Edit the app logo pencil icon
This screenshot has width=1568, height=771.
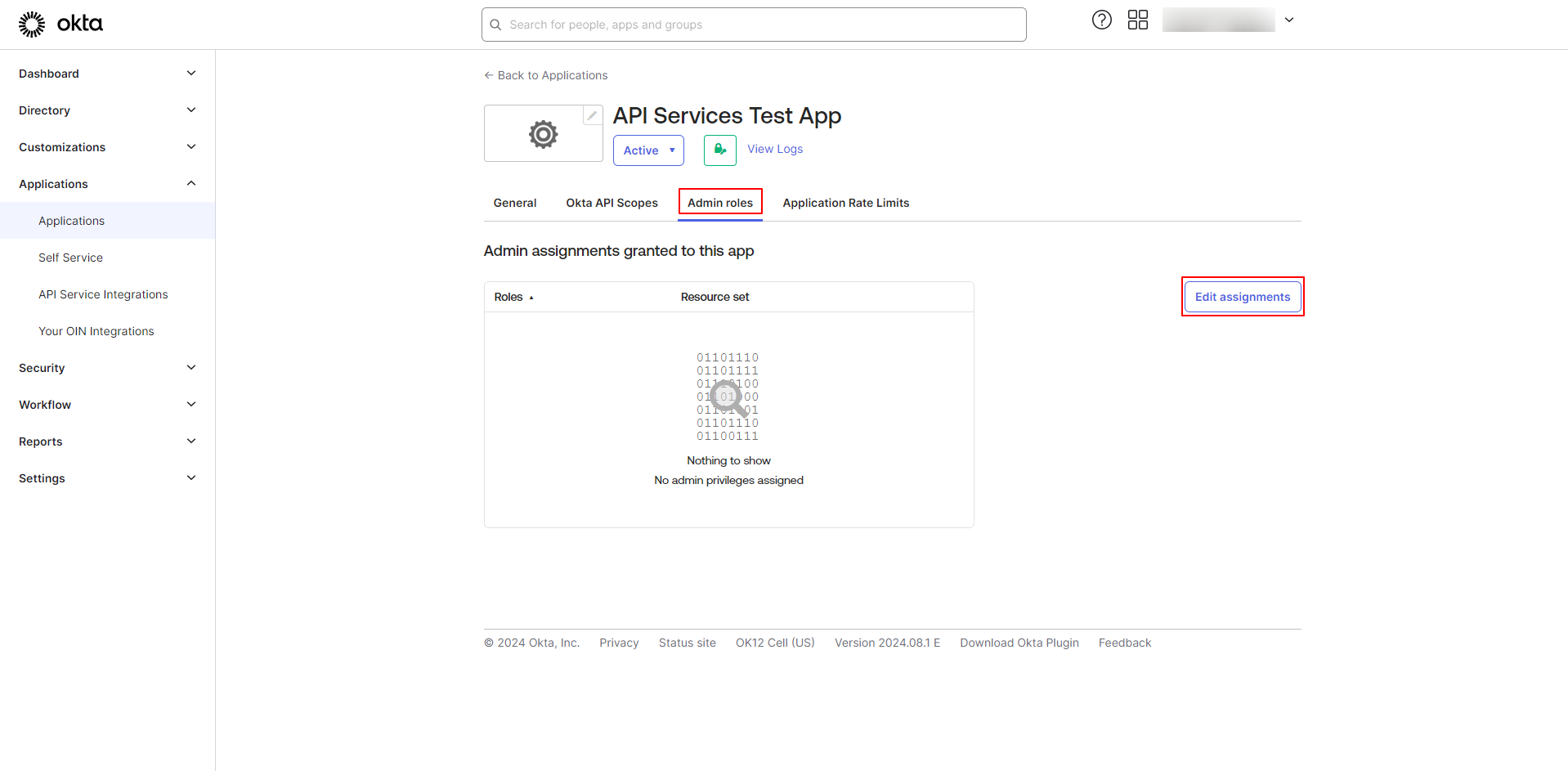[592, 115]
